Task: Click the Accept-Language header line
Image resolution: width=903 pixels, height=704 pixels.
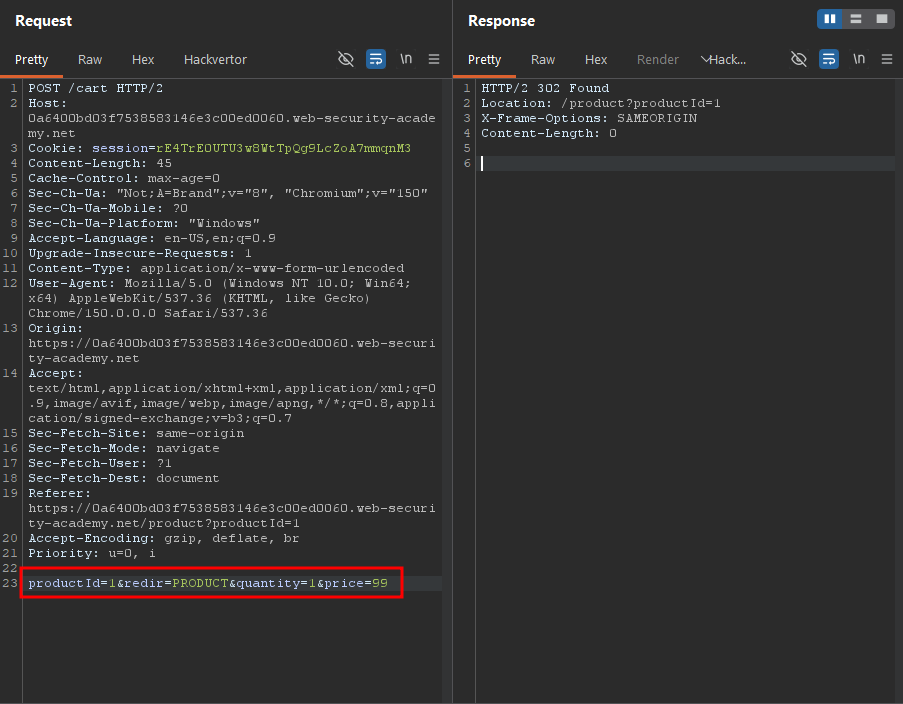Action: (152, 238)
